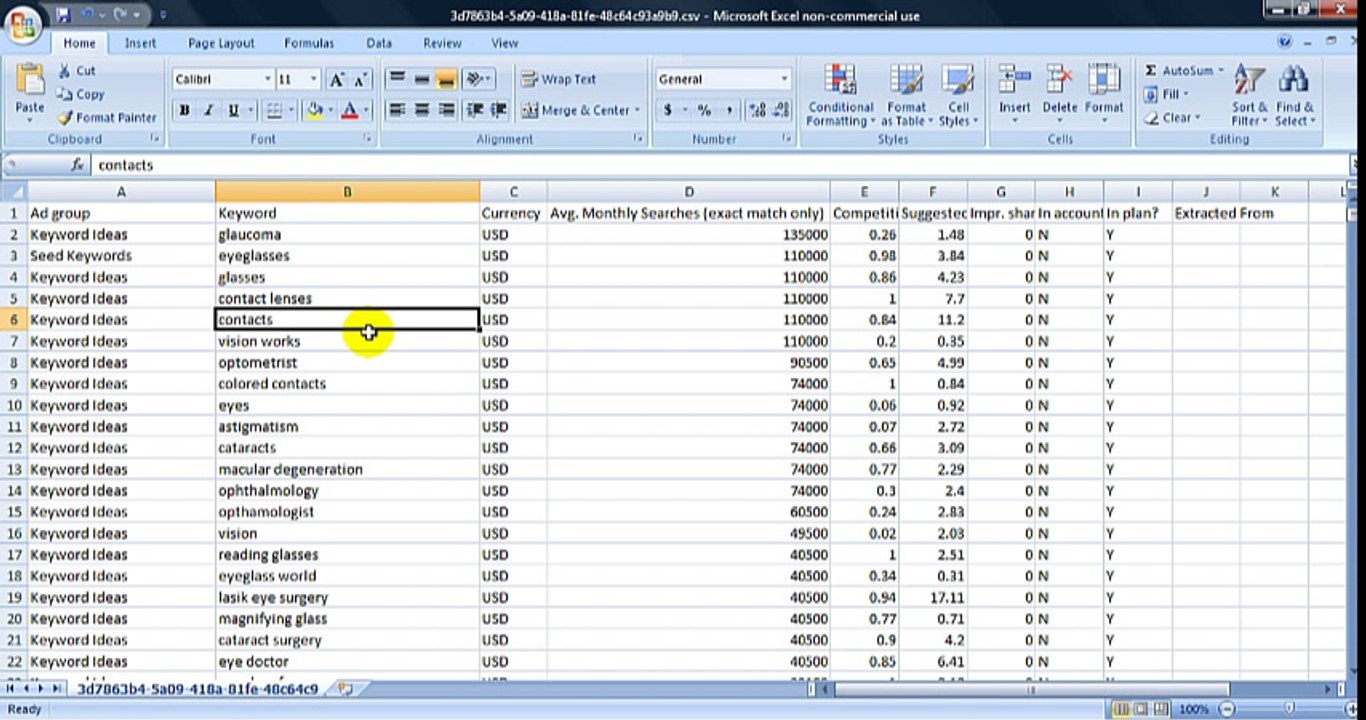Image resolution: width=1366 pixels, height=720 pixels.
Task: Toggle Align Text Right
Action: [446, 110]
